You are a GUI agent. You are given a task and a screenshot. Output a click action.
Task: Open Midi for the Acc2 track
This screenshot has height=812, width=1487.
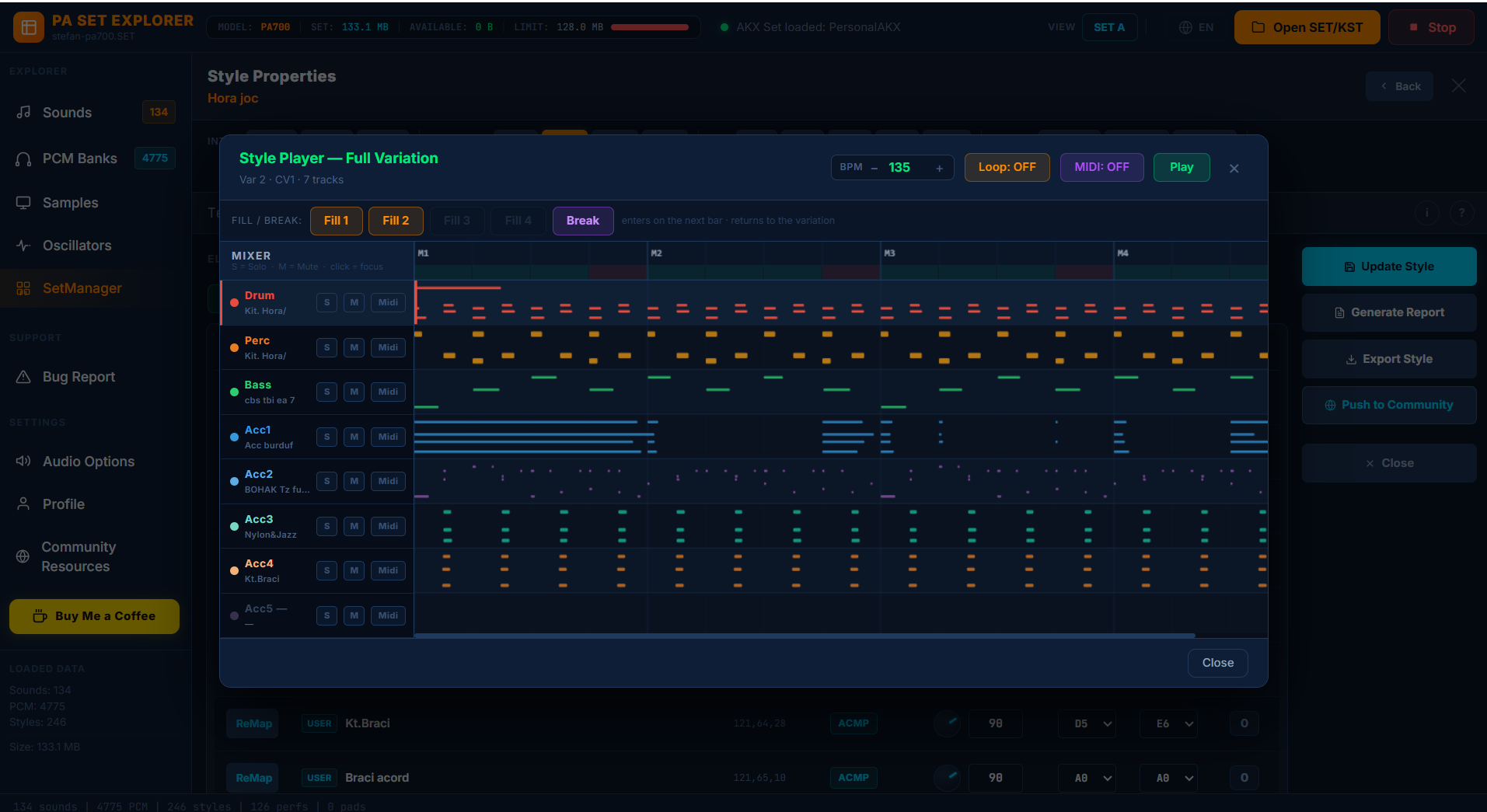tap(388, 481)
